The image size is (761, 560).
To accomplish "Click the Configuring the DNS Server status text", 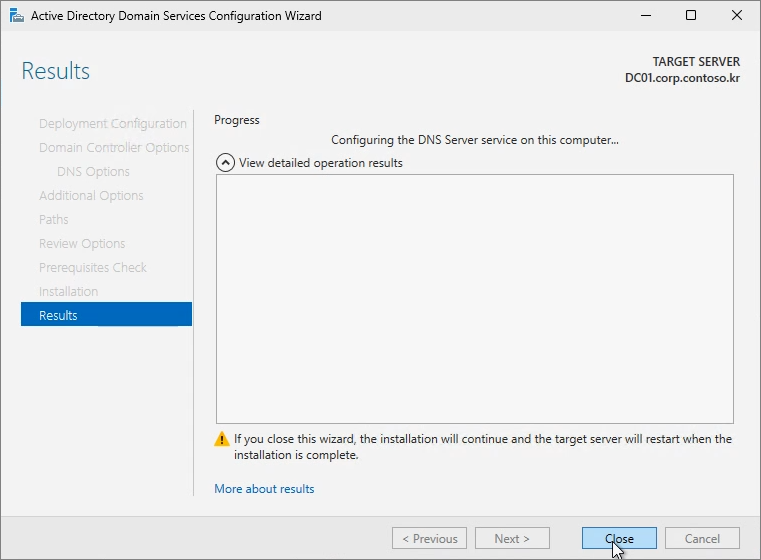I will click(x=475, y=140).
